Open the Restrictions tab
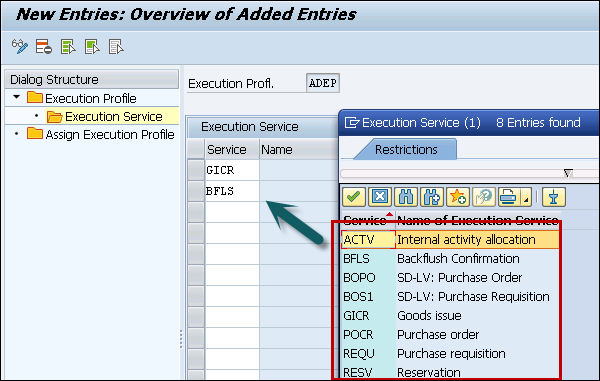Screen dimensions: 600x381 (406, 150)
